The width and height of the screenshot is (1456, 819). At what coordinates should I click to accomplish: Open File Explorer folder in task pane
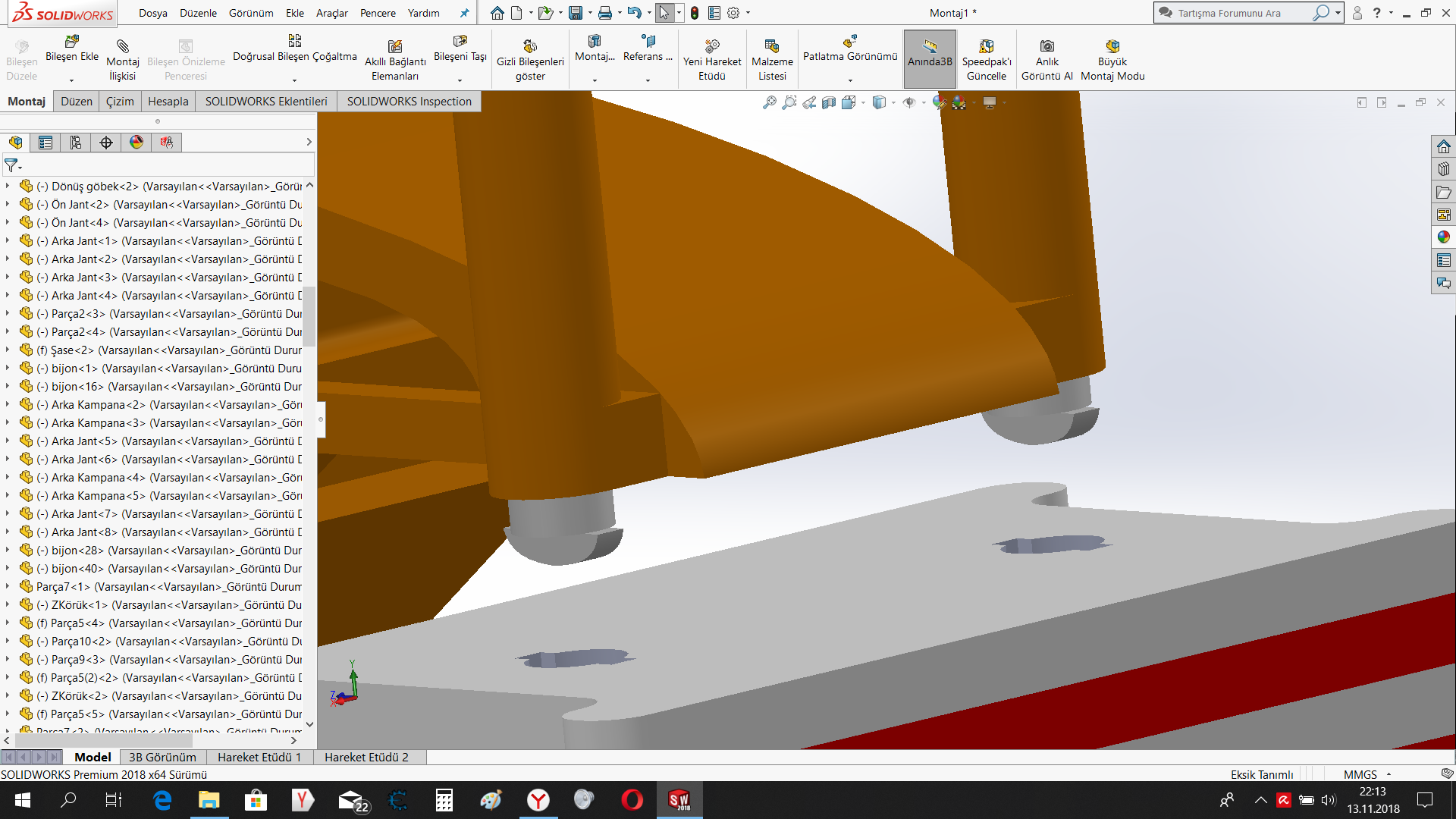[1443, 192]
